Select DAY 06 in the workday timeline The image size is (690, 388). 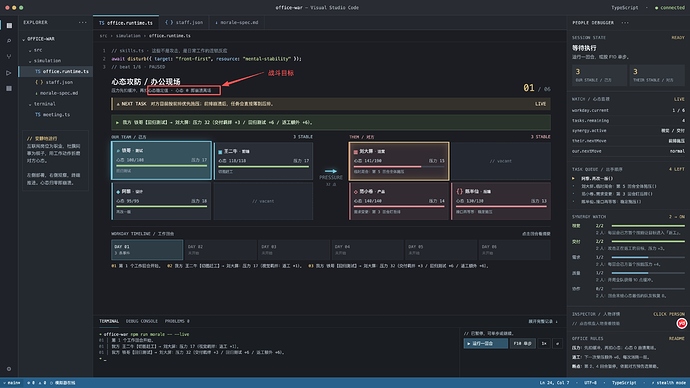pyautogui.click(x=514, y=250)
